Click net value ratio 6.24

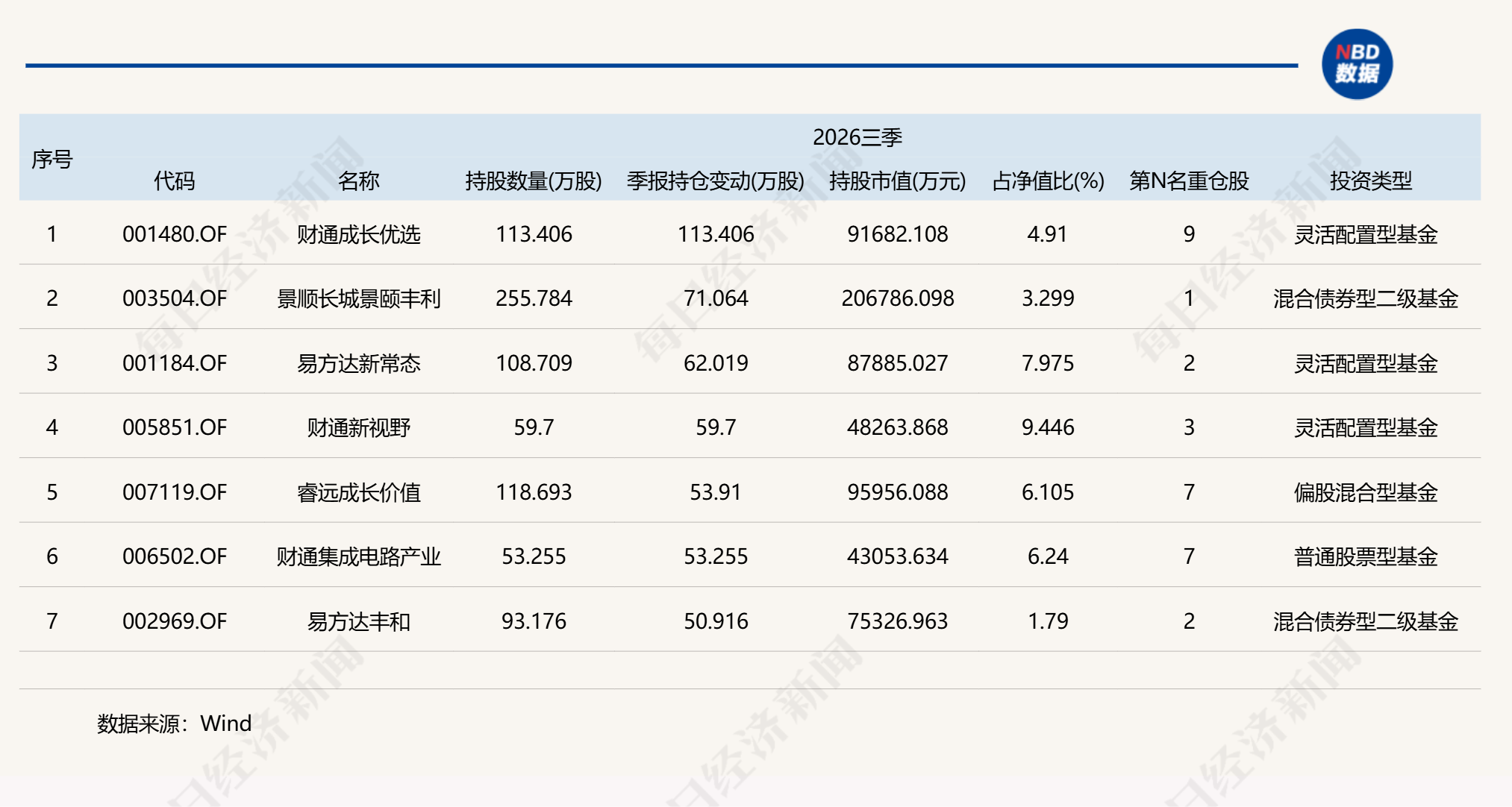(1048, 556)
